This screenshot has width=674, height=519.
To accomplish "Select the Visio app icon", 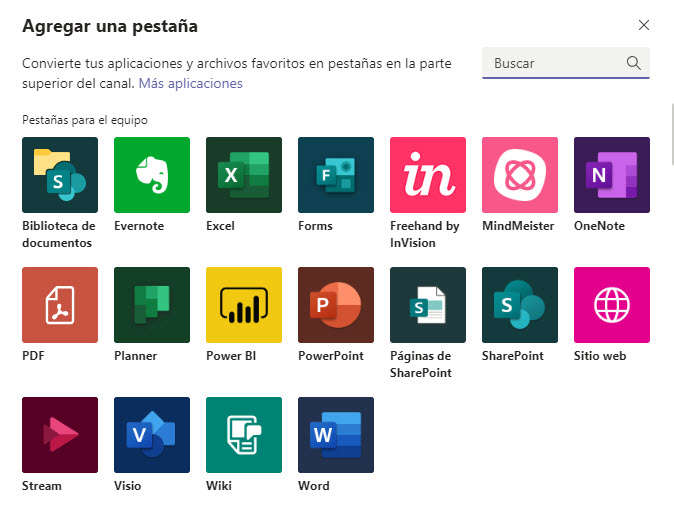I will 152,435.
